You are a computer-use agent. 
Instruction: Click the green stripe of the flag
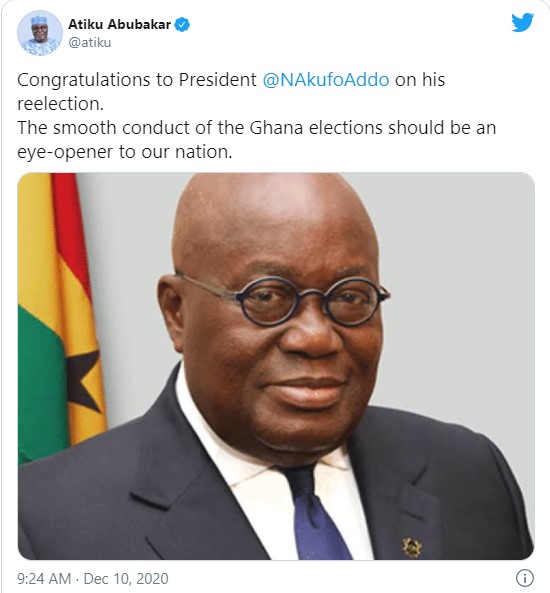pos(40,382)
